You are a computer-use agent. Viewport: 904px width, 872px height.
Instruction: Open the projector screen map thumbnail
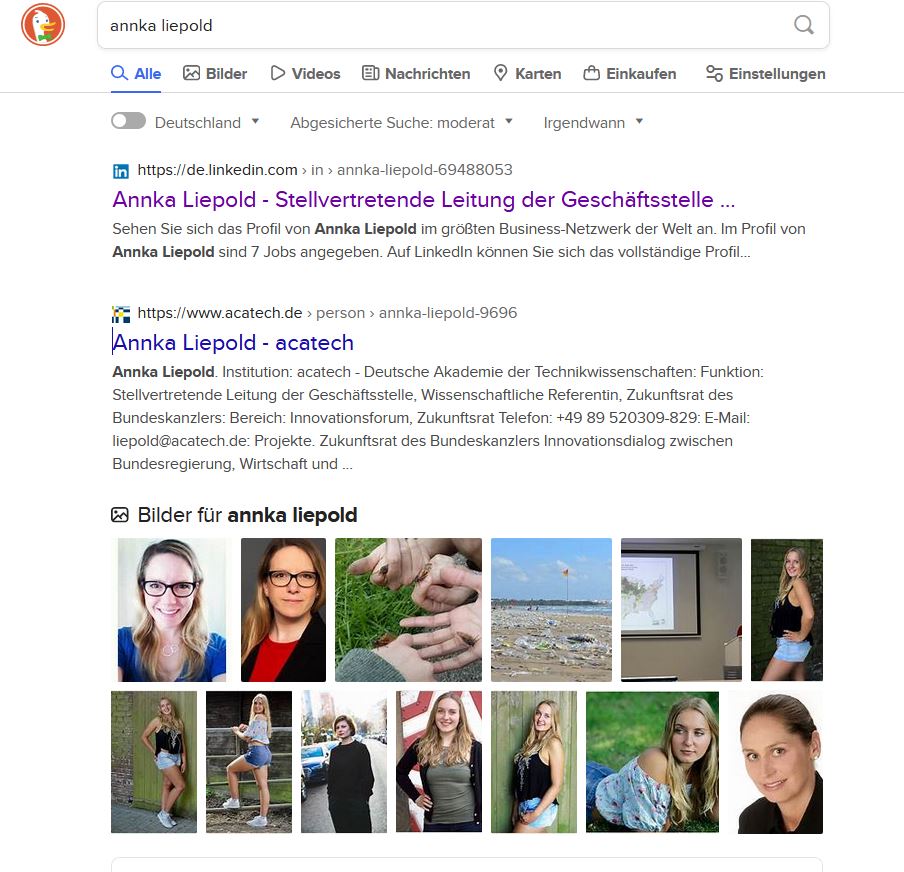pos(681,610)
